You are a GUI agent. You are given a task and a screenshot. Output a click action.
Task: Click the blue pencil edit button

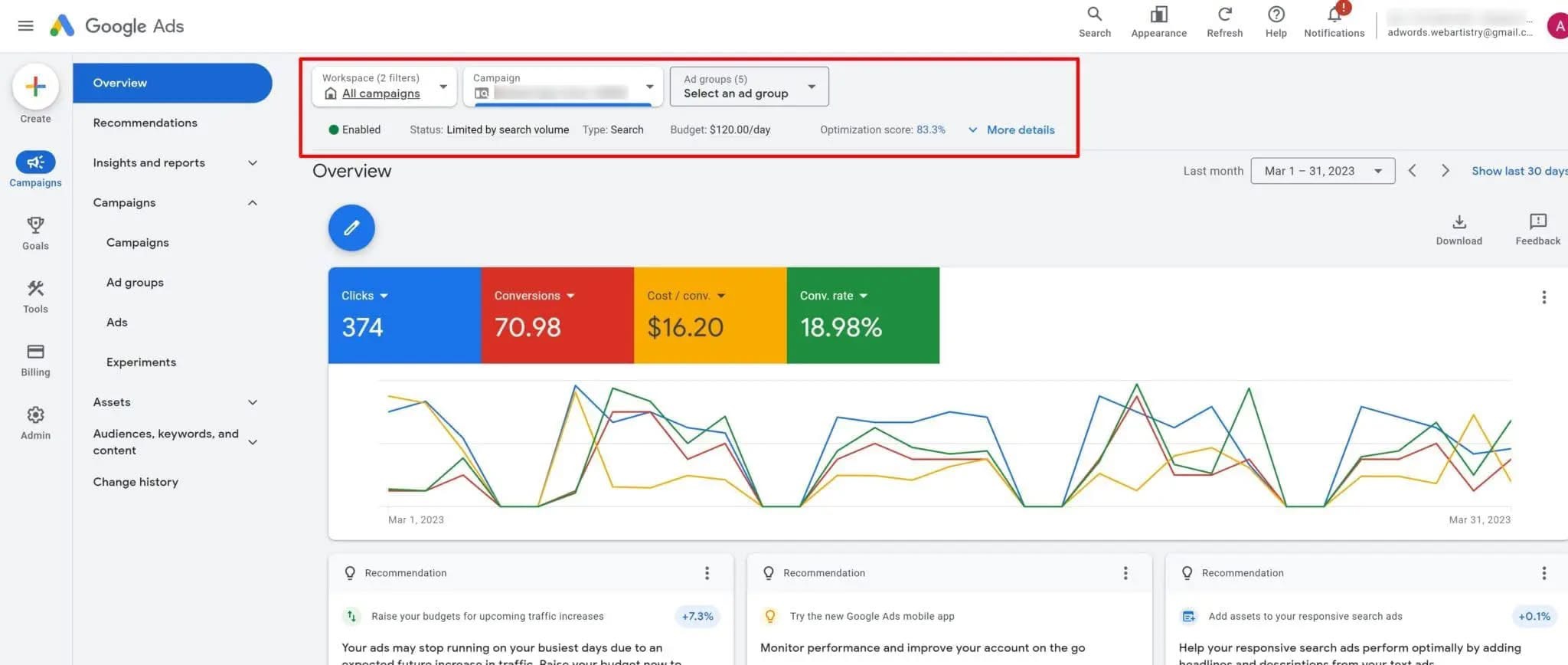coord(351,228)
